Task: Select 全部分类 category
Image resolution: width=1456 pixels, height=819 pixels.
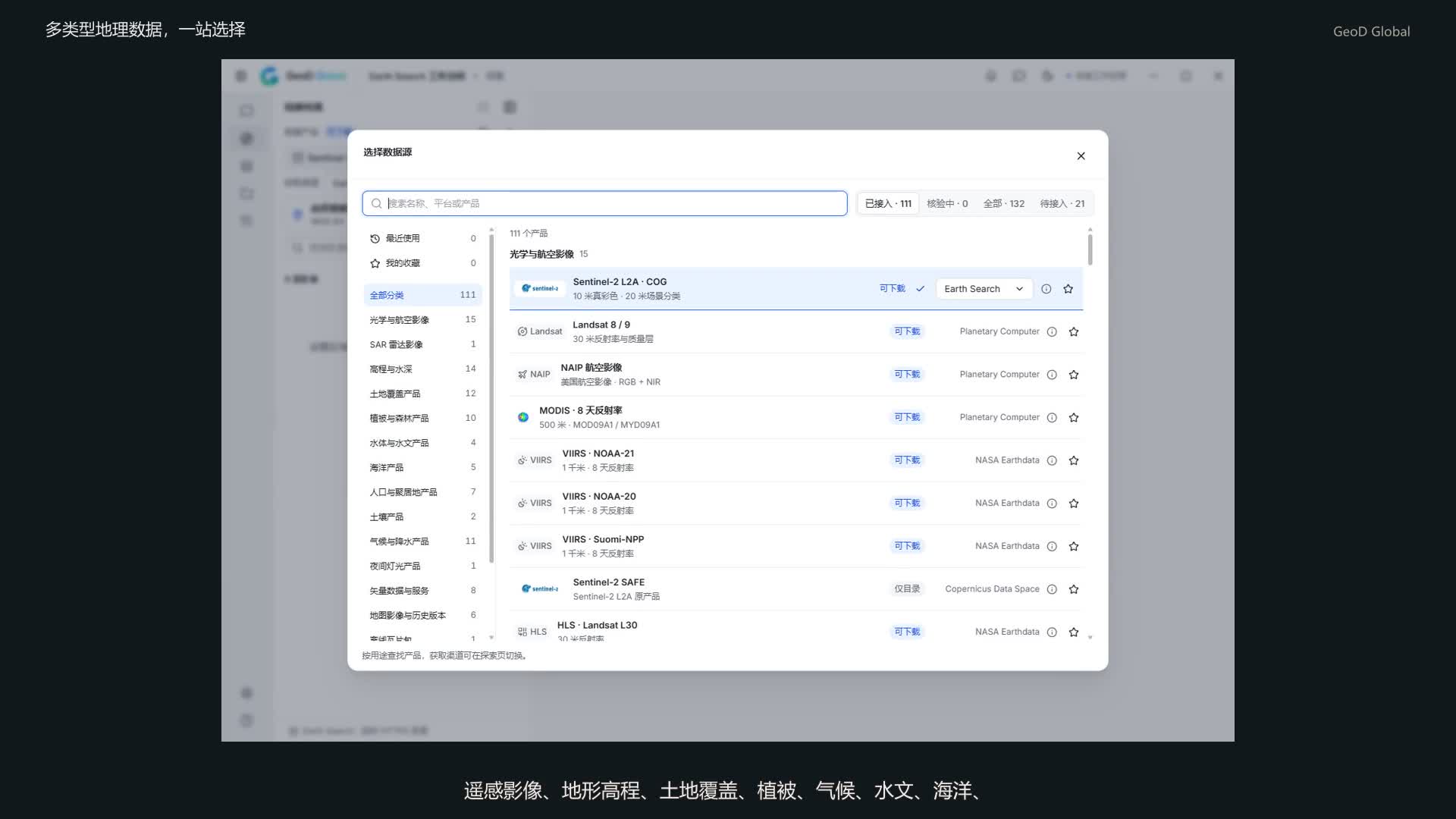Action: (x=423, y=295)
